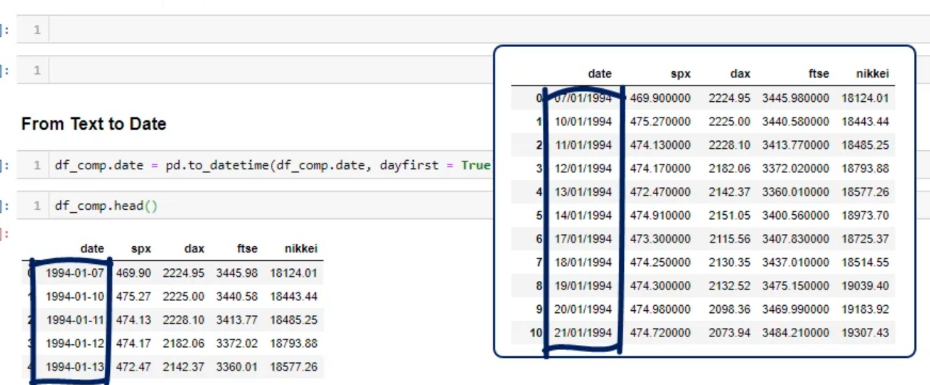Viewport: 930px width, 385px height.
Task: Click the first empty code cell
Action: [x=473, y=30]
